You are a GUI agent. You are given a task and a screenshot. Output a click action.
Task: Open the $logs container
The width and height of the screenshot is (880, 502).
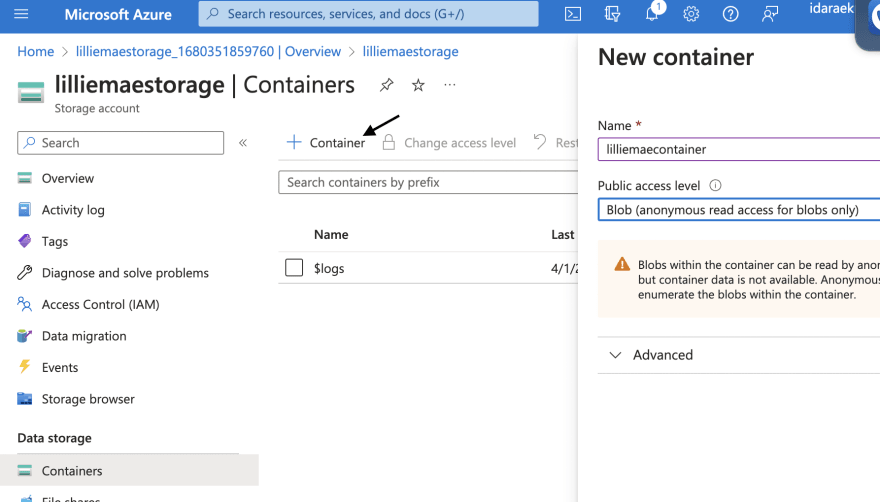[329, 268]
